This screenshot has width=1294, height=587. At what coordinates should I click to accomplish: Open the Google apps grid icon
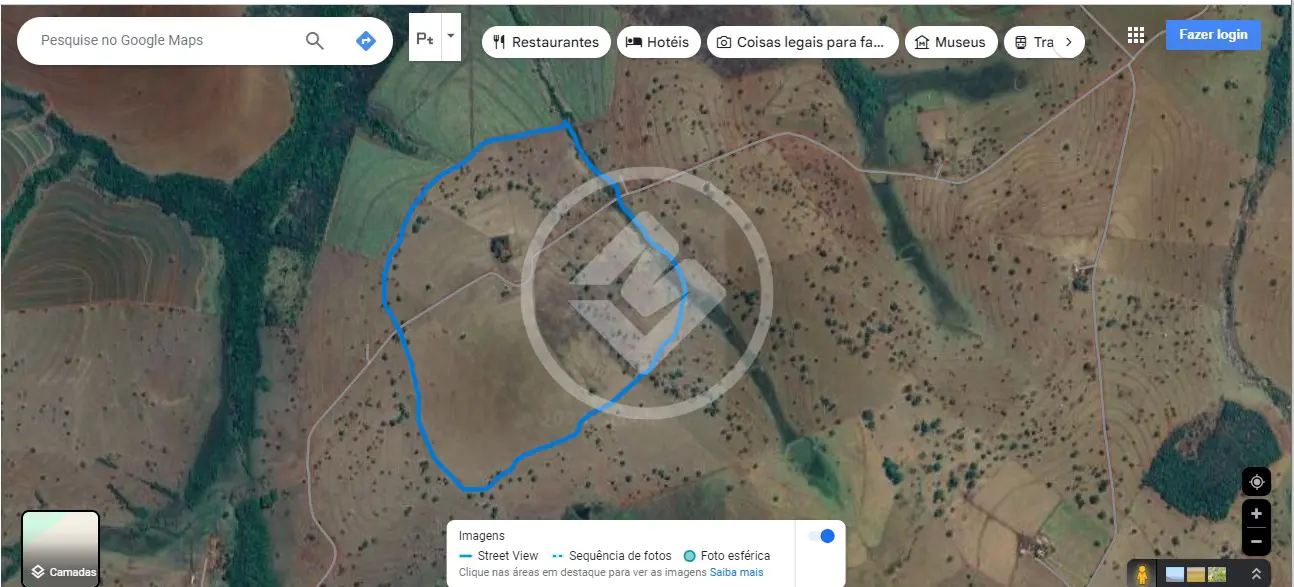(1136, 35)
